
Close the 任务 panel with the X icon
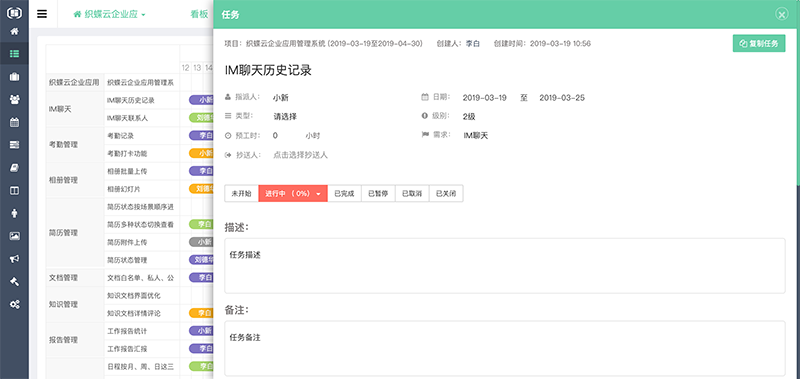pyautogui.click(x=782, y=14)
